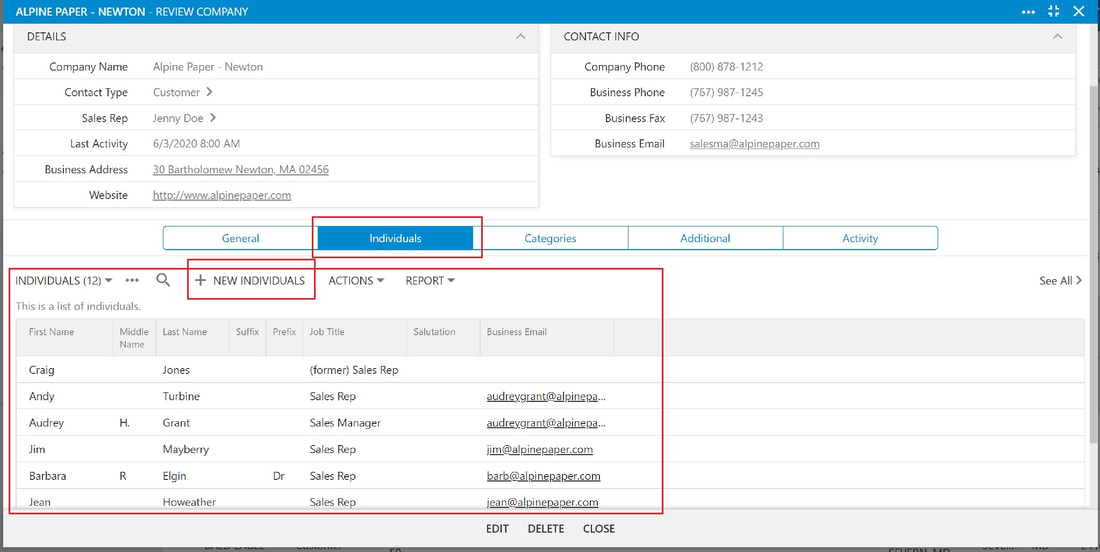
Task: Click the Suffix column header
Action: [x=248, y=332]
